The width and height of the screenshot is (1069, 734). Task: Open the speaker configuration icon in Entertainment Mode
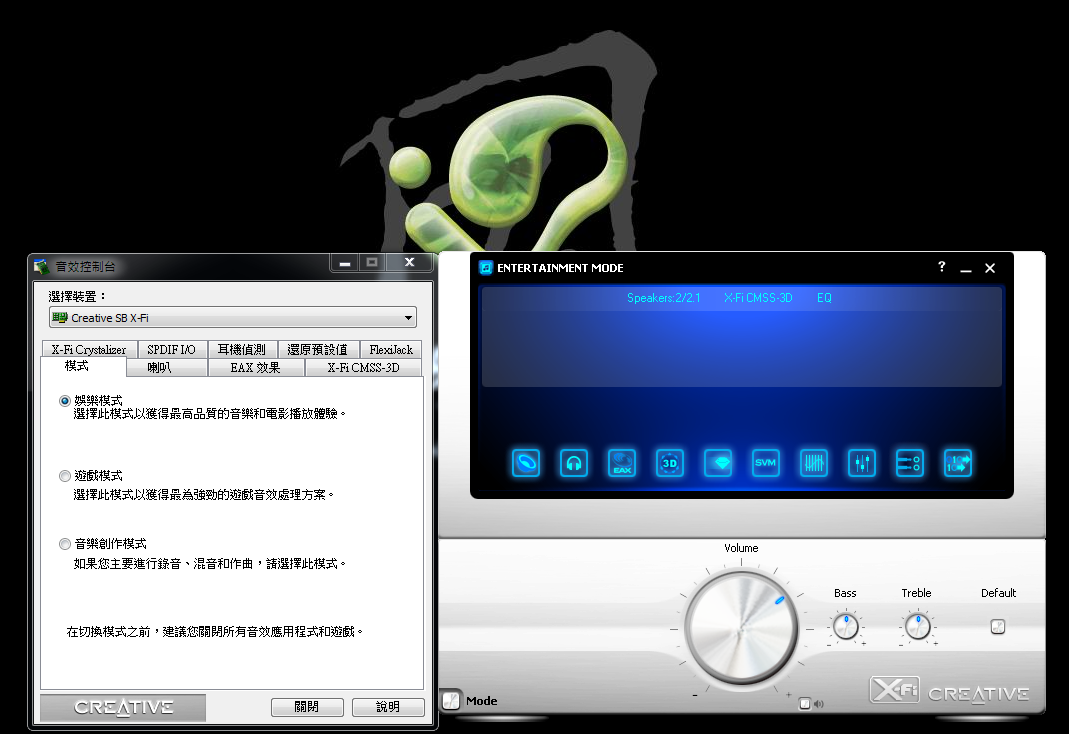(x=526, y=463)
